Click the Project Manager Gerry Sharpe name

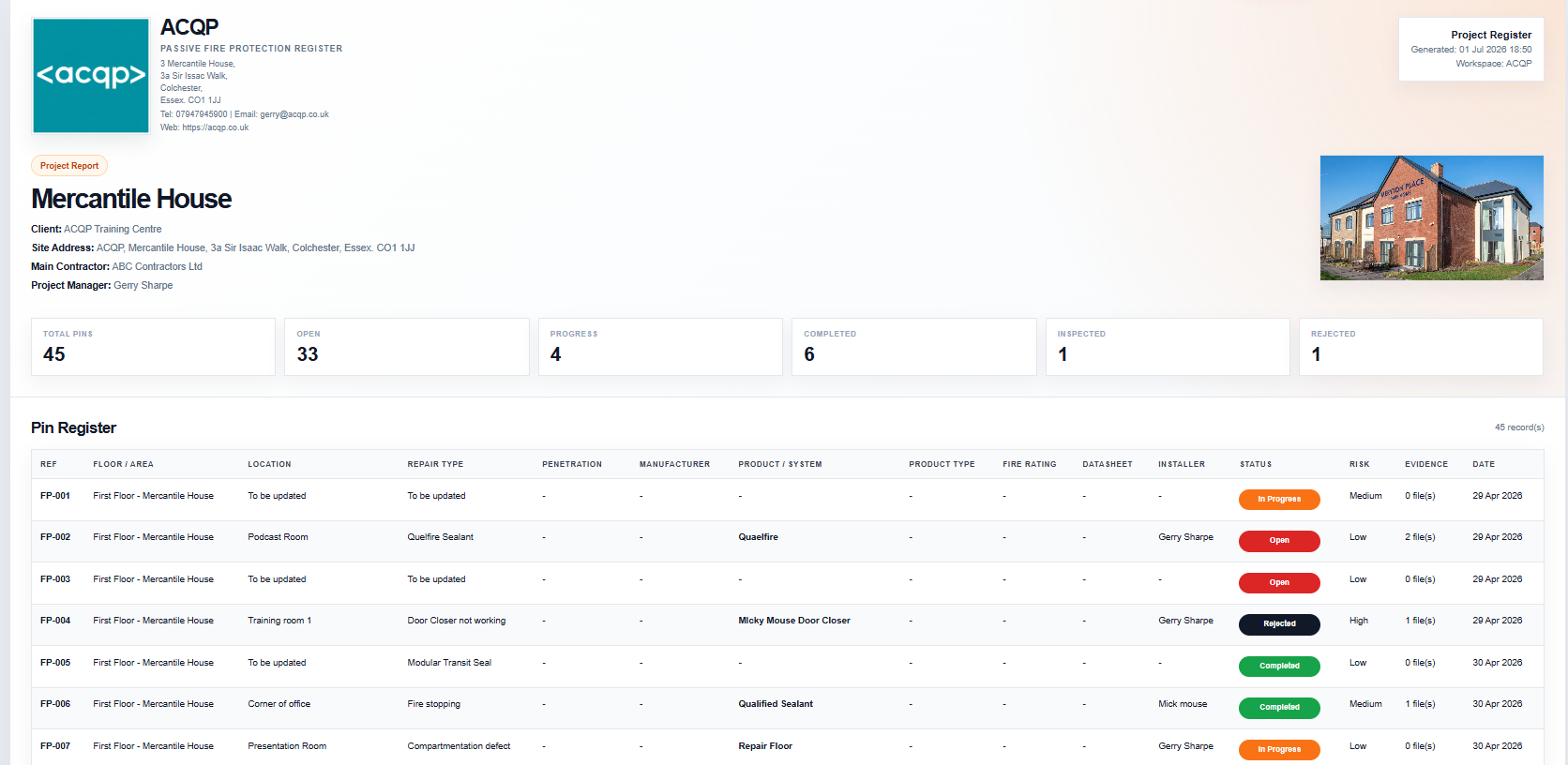click(143, 285)
